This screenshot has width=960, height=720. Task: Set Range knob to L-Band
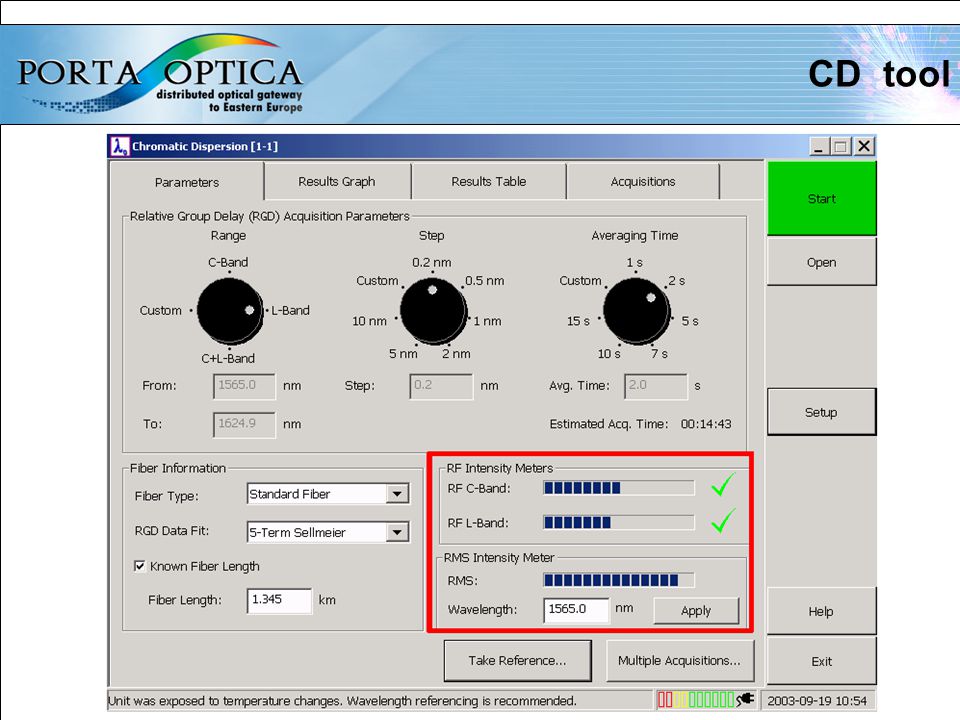[x=290, y=310]
